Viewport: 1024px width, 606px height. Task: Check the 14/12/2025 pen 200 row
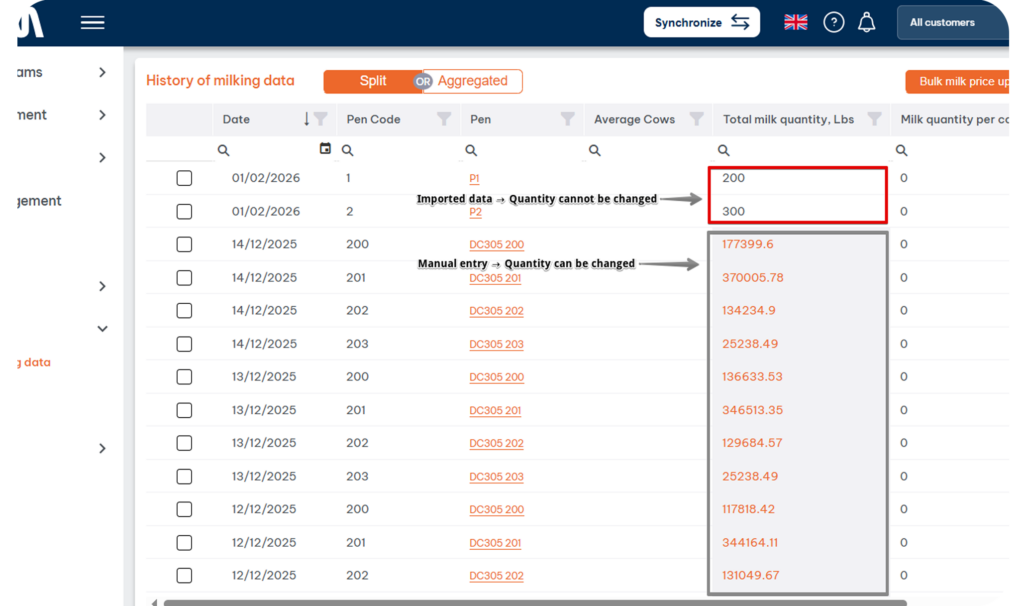coord(184,244)
